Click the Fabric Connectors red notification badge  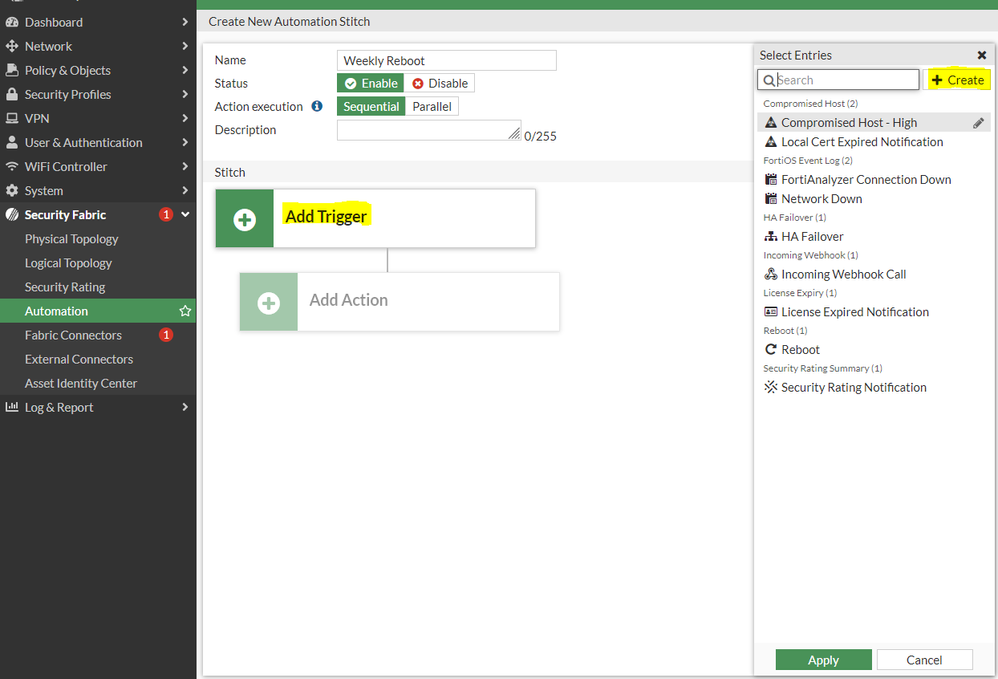[x=166, y=335]
